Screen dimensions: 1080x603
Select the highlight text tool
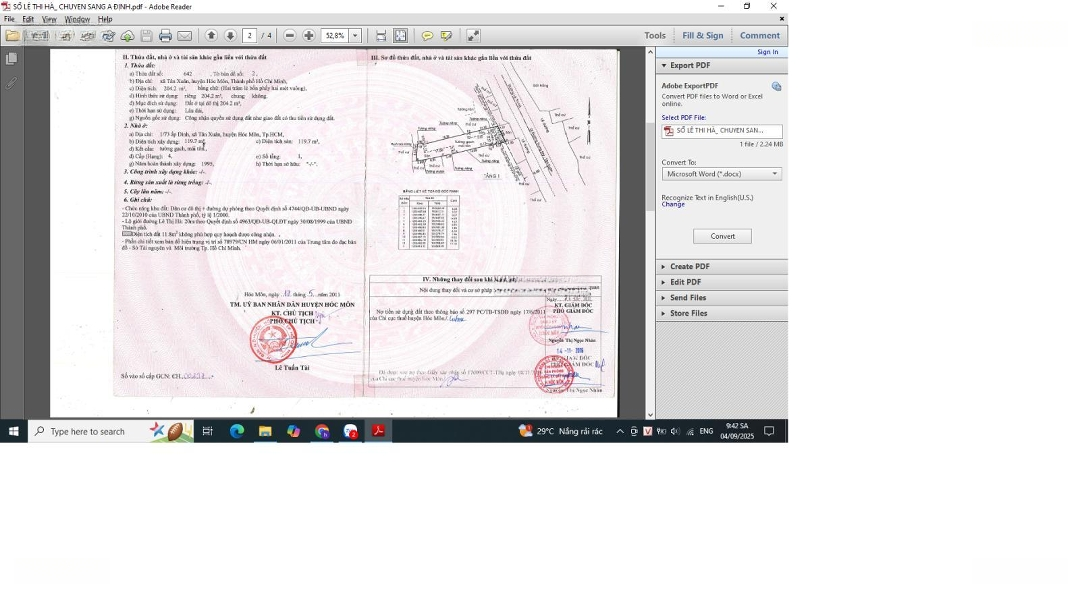pyautogui.click(x=446, y=36)
